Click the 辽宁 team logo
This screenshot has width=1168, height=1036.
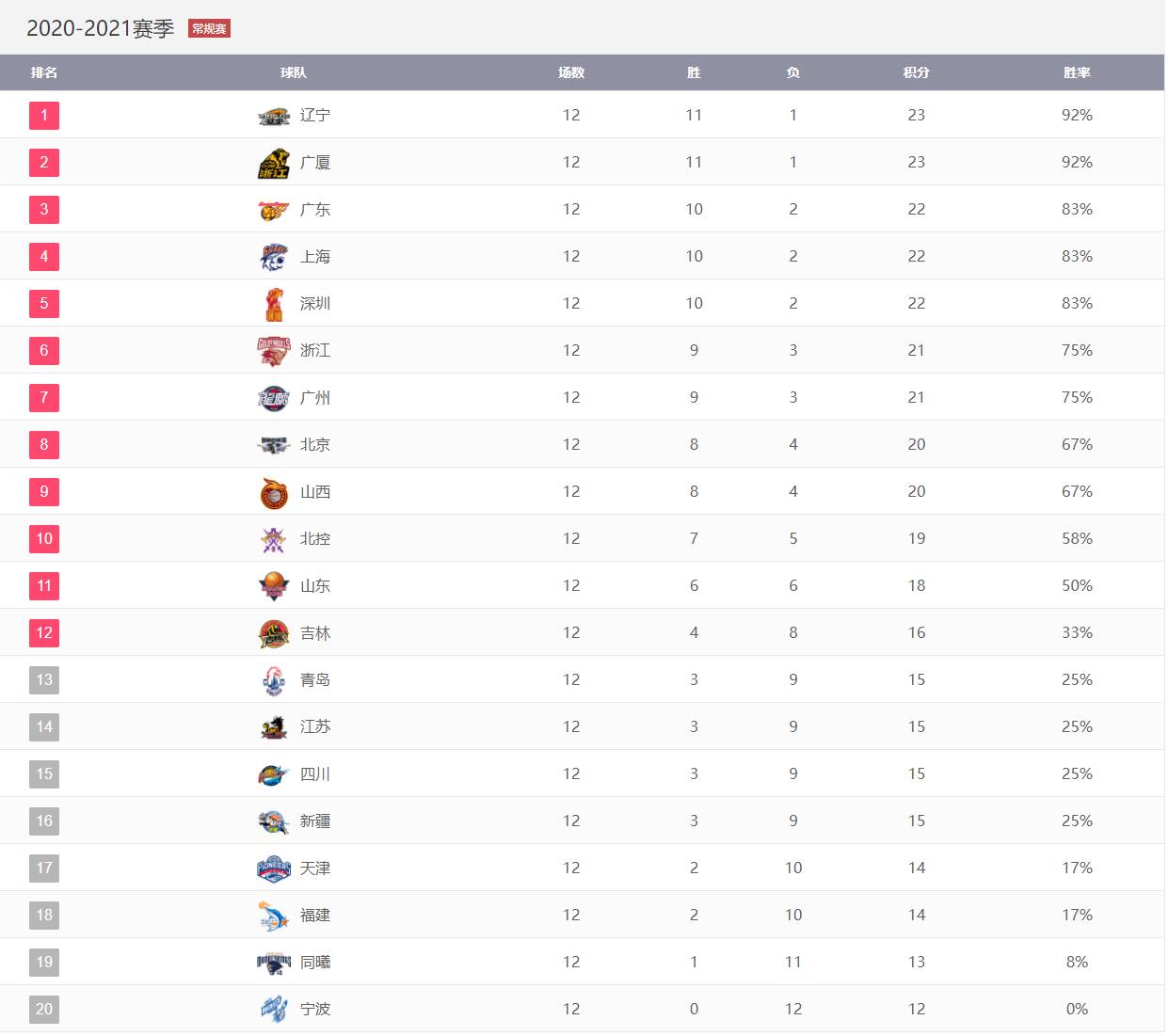(x=274, y=116)
